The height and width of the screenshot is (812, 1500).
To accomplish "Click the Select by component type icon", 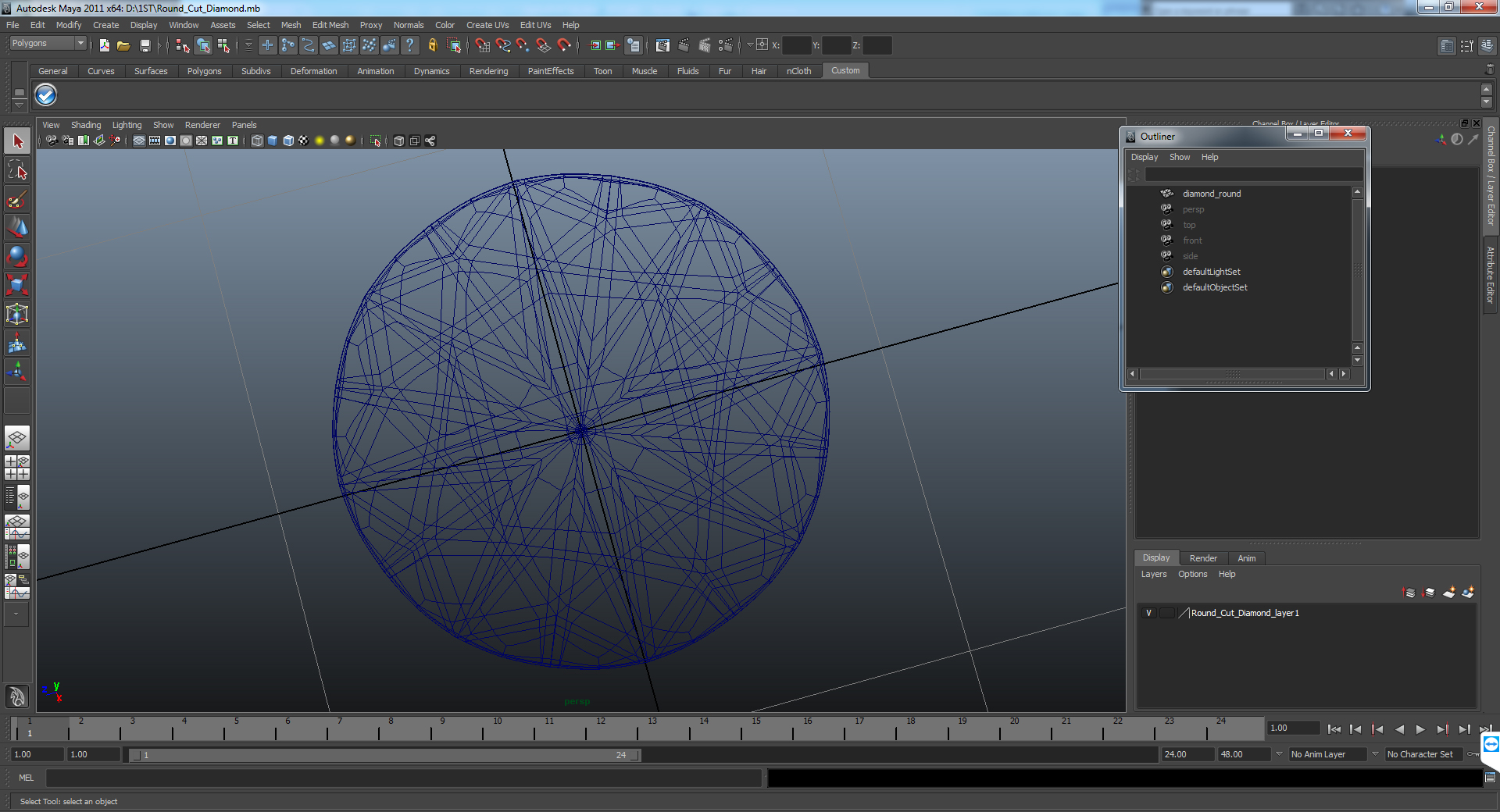I will coord(223,45).
